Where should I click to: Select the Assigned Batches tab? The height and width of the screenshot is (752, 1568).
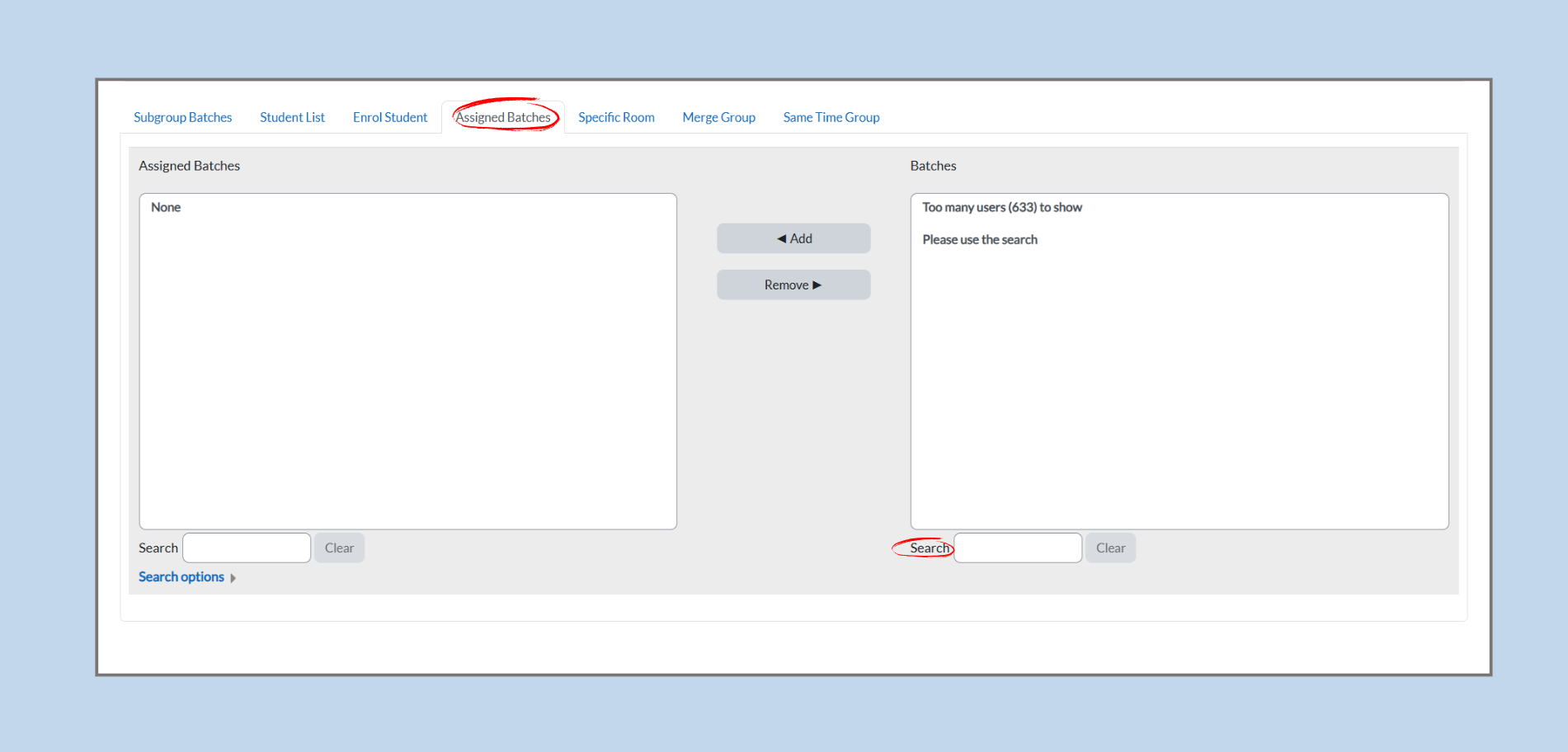coord(503,117)
